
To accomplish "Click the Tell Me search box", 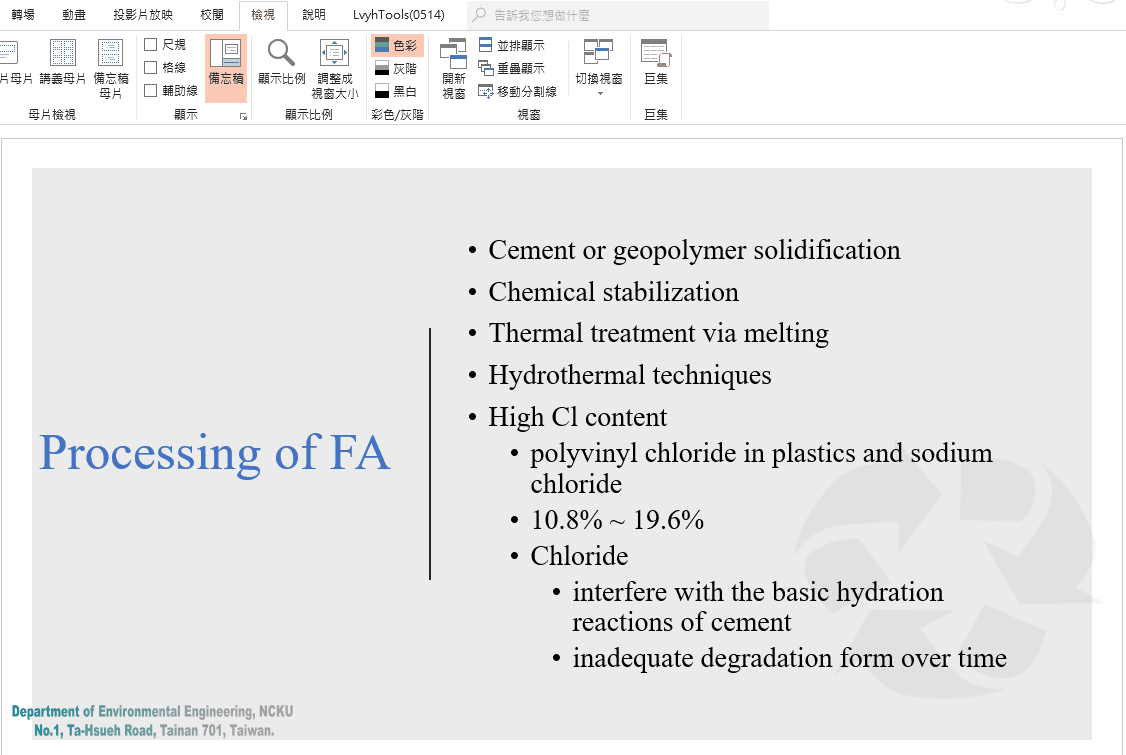I will 618,15.
